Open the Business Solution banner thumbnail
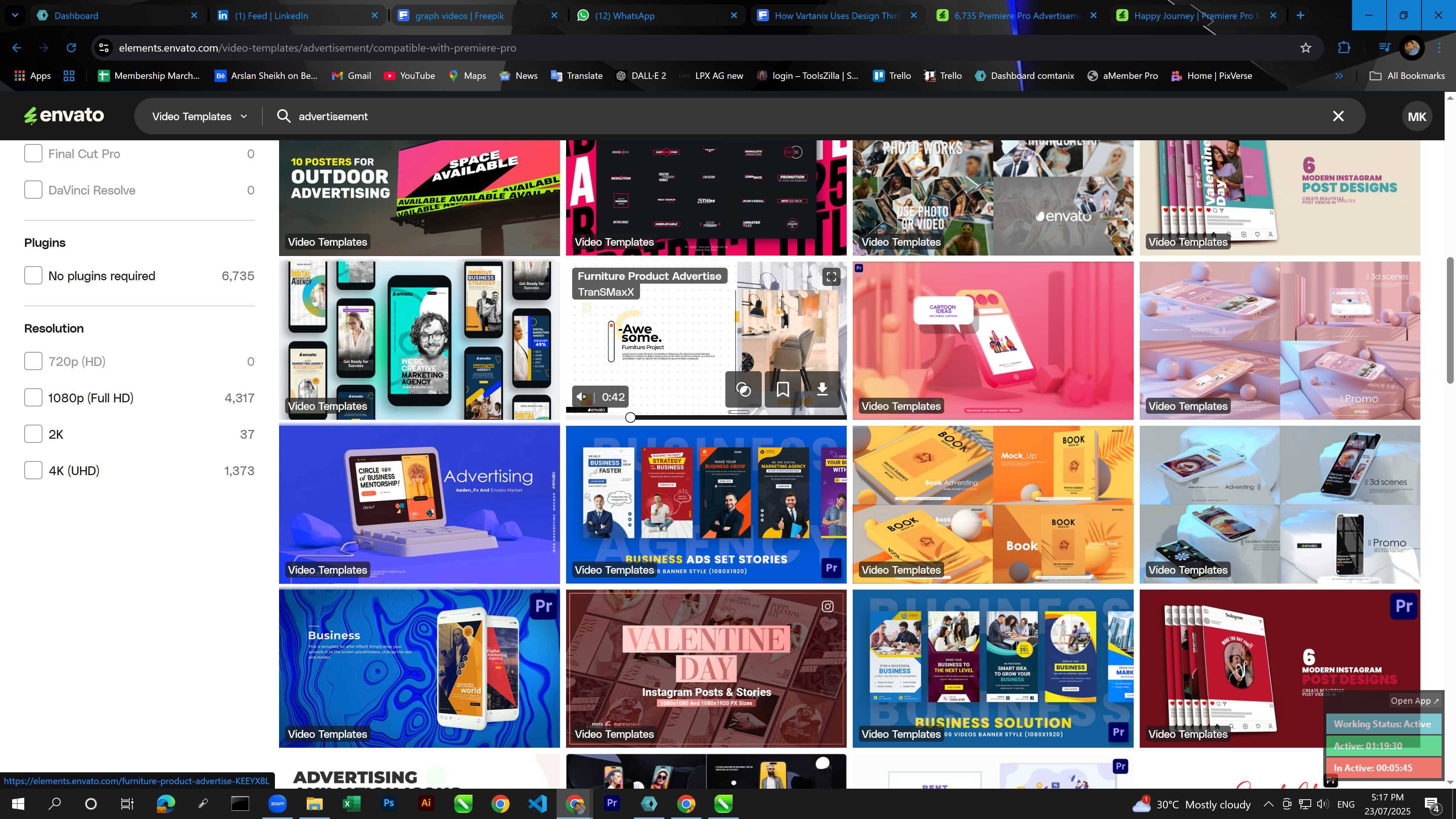The image size is (1456, 819). tap(993, 668)
